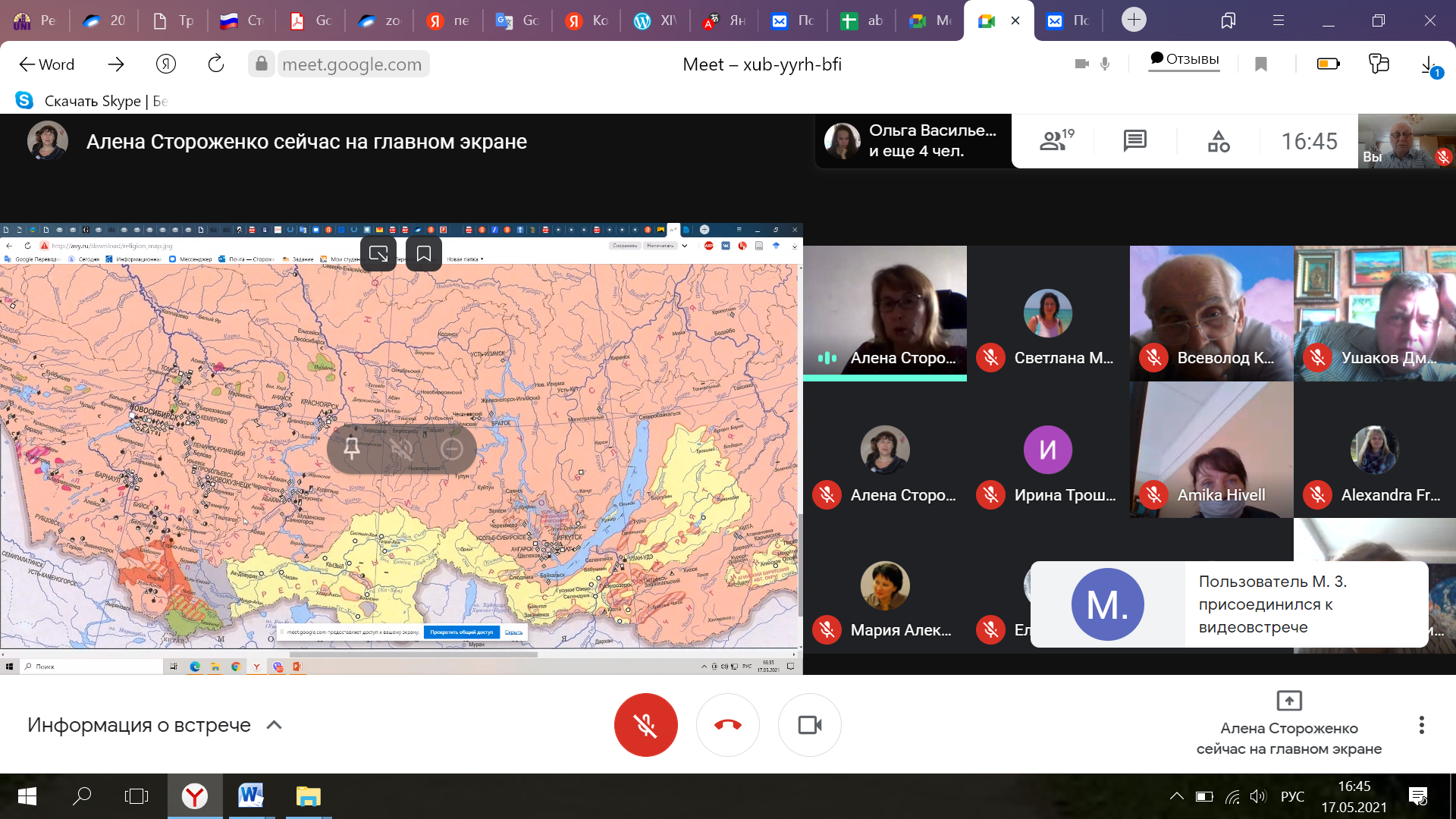Click the browser bookmark page icon
This screenshot has height=819, width=1456.
pos(1261,64)
